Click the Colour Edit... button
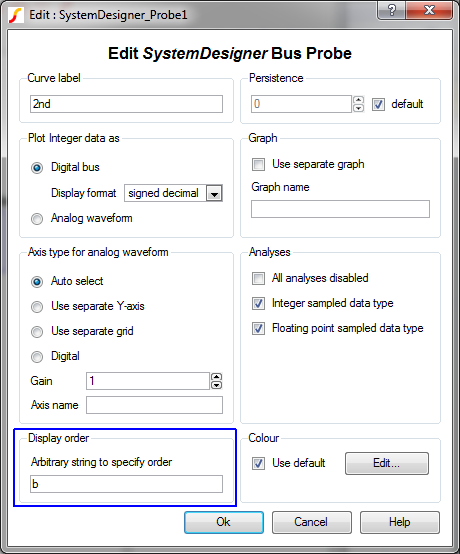Viewport: 460px width, 554px height. coord(387,463)
